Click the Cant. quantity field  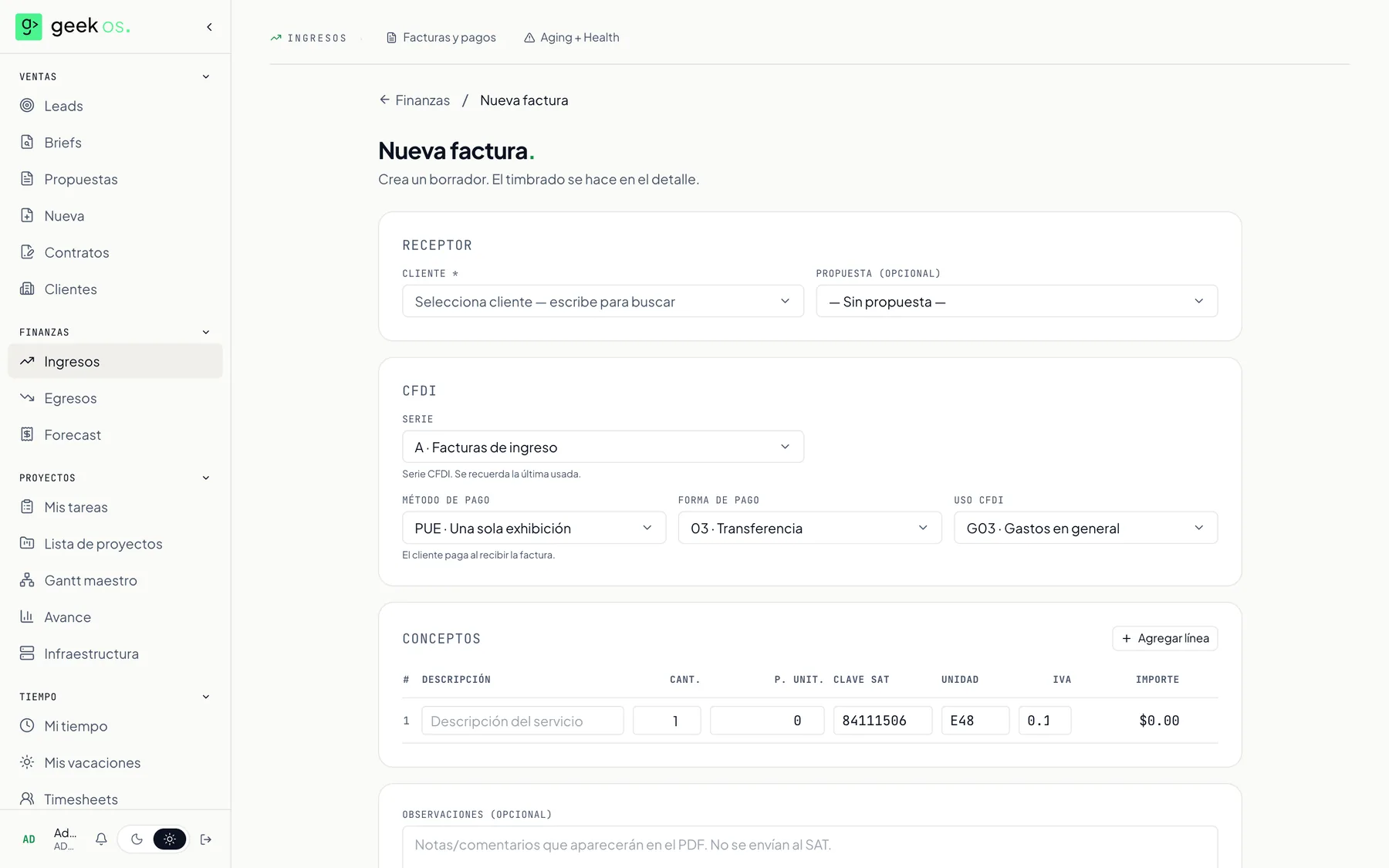[x=667, y=721]
